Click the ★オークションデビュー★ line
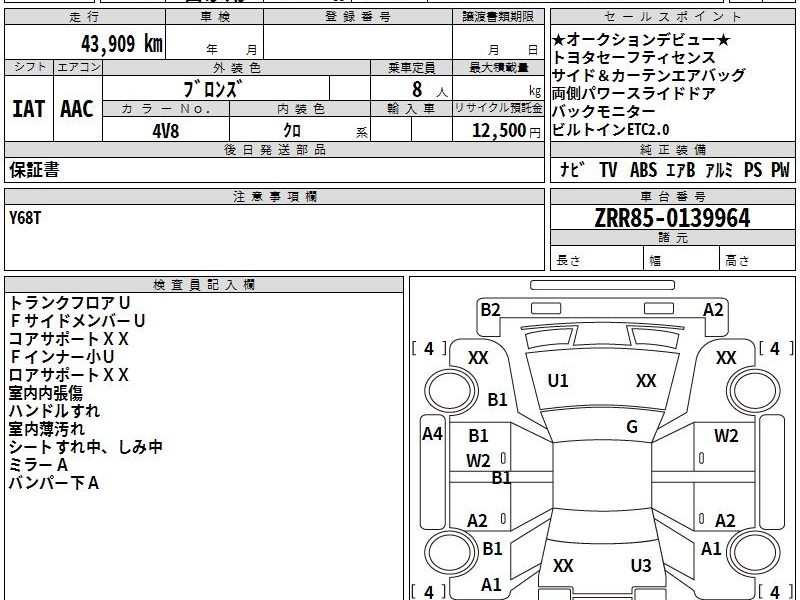 pos(641,39)
